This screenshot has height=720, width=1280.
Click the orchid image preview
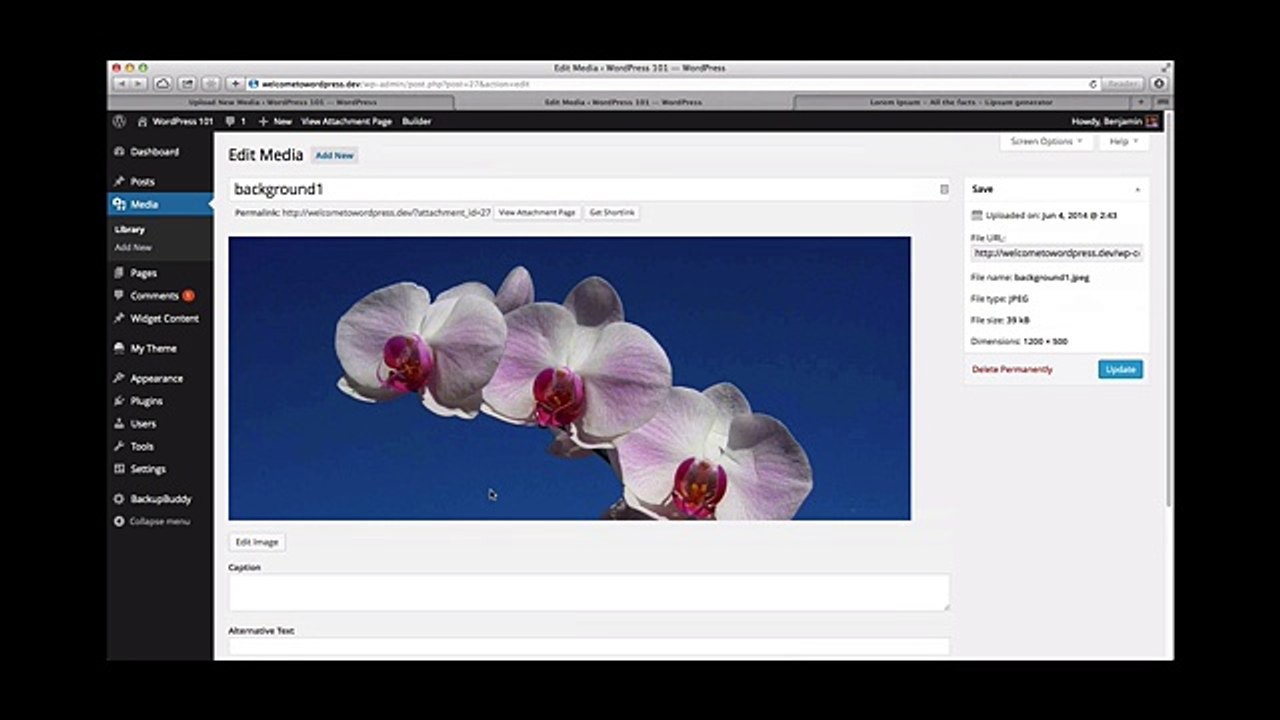570,378
